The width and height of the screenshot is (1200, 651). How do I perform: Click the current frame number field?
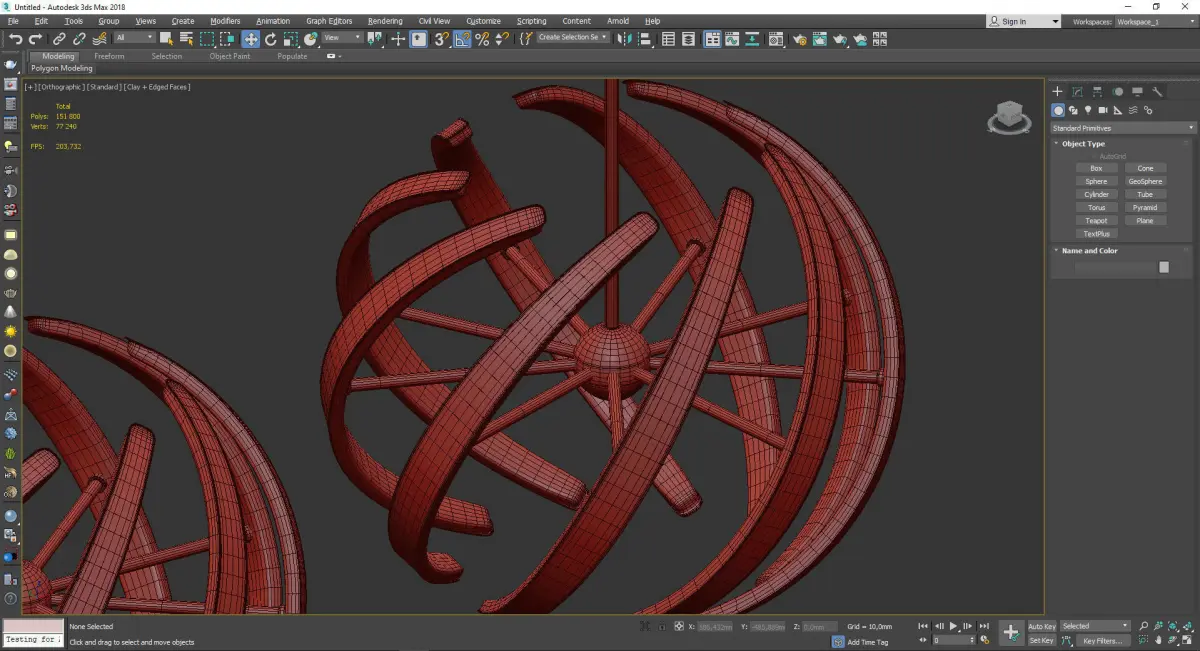point(953,640)
